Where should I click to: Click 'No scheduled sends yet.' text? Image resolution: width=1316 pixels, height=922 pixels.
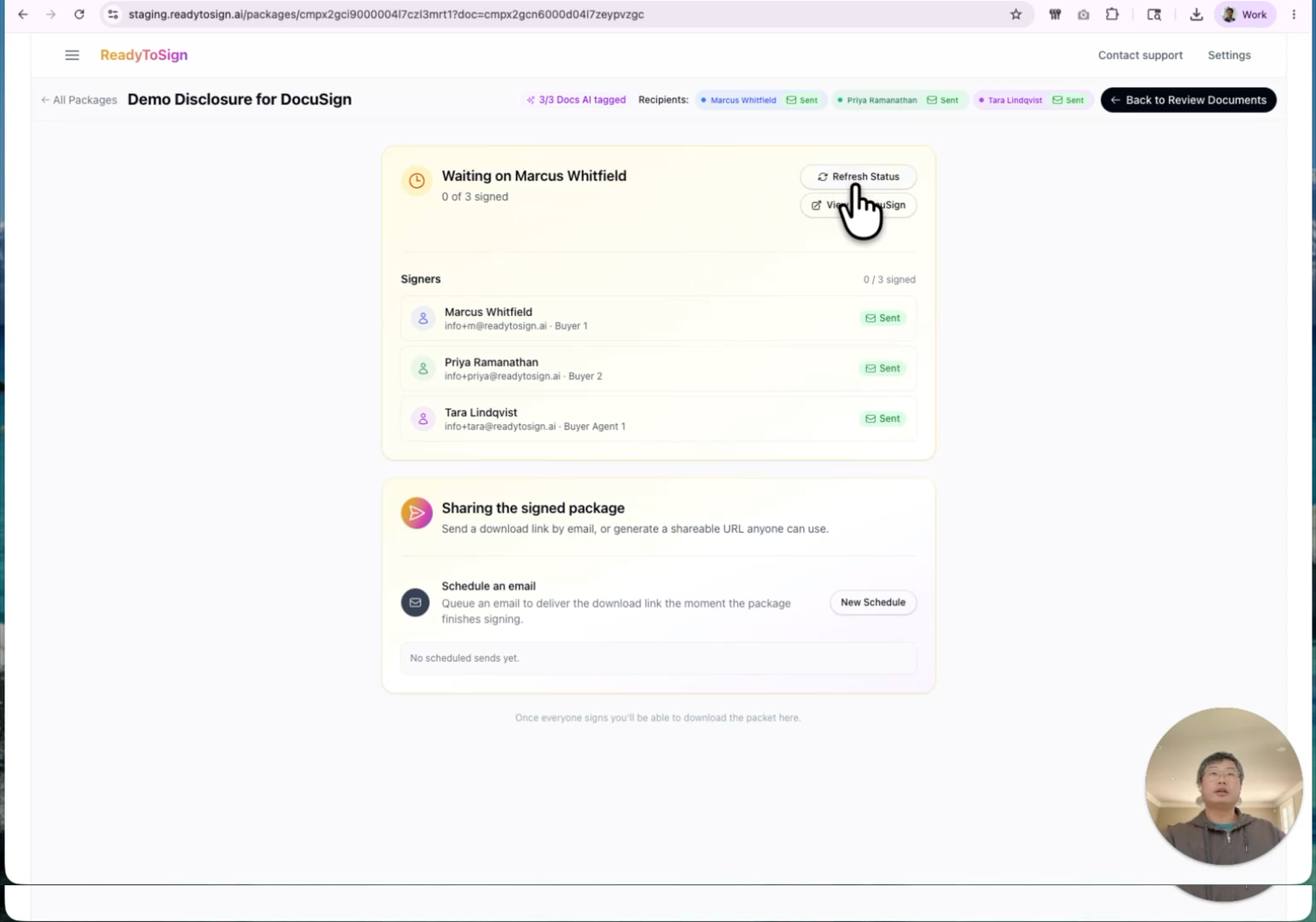464,658
